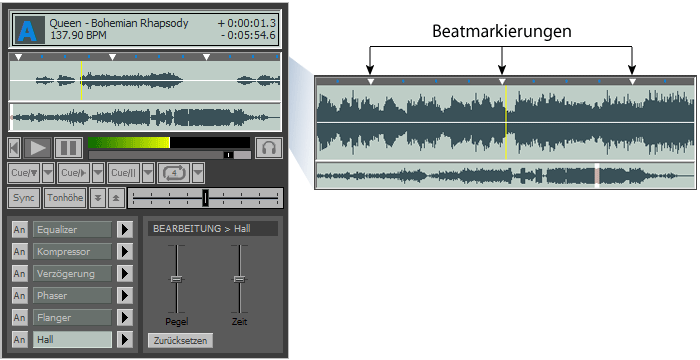Toggle the An button for Phaser
This screenshot has width=700, height=360.
pyautogui.click(x=19, y=295)
